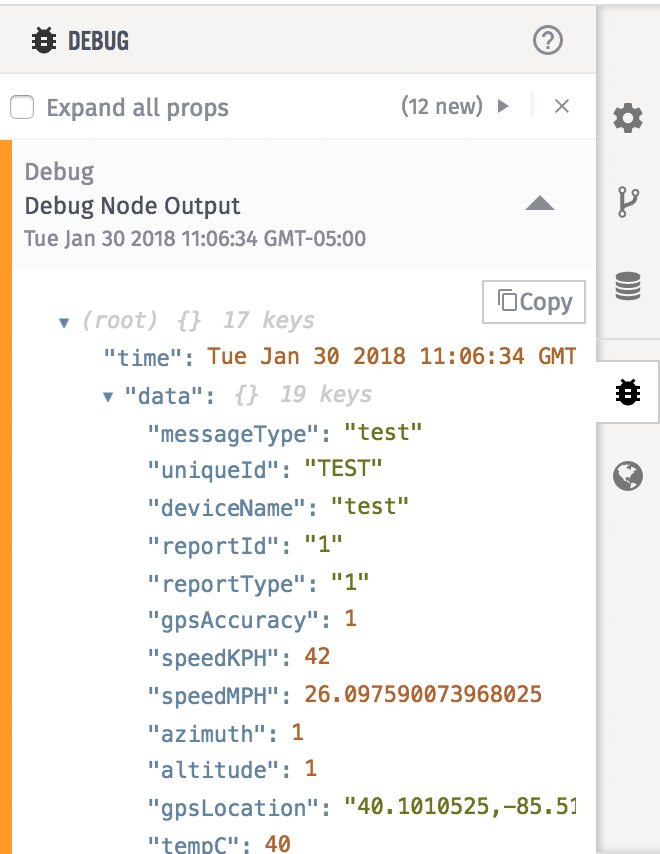Clear debug messages with X icon
The height and width of the screenshot is (854, 660).
click(562, 106)
